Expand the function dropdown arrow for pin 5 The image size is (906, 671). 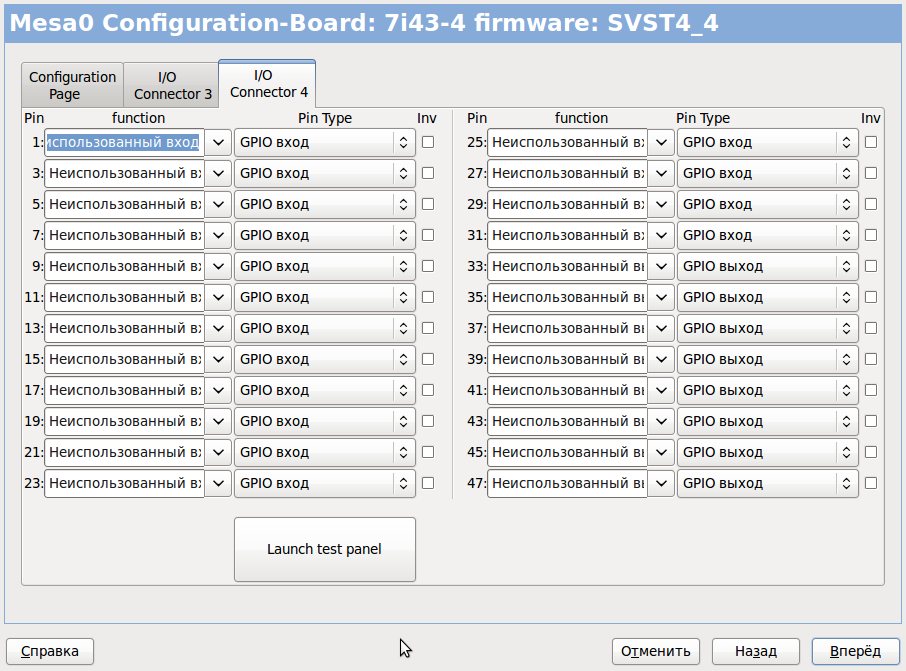[x=218, y=205]
